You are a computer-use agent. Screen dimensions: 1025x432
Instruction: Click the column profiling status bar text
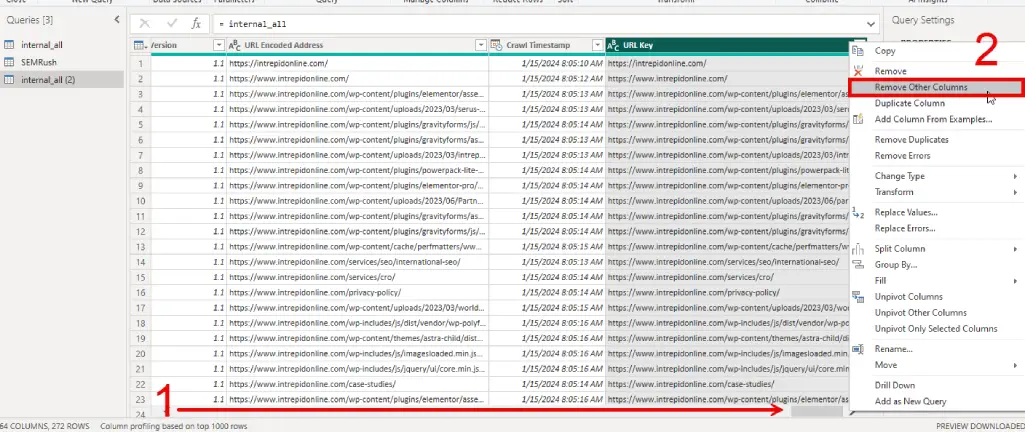pos(174,426)
